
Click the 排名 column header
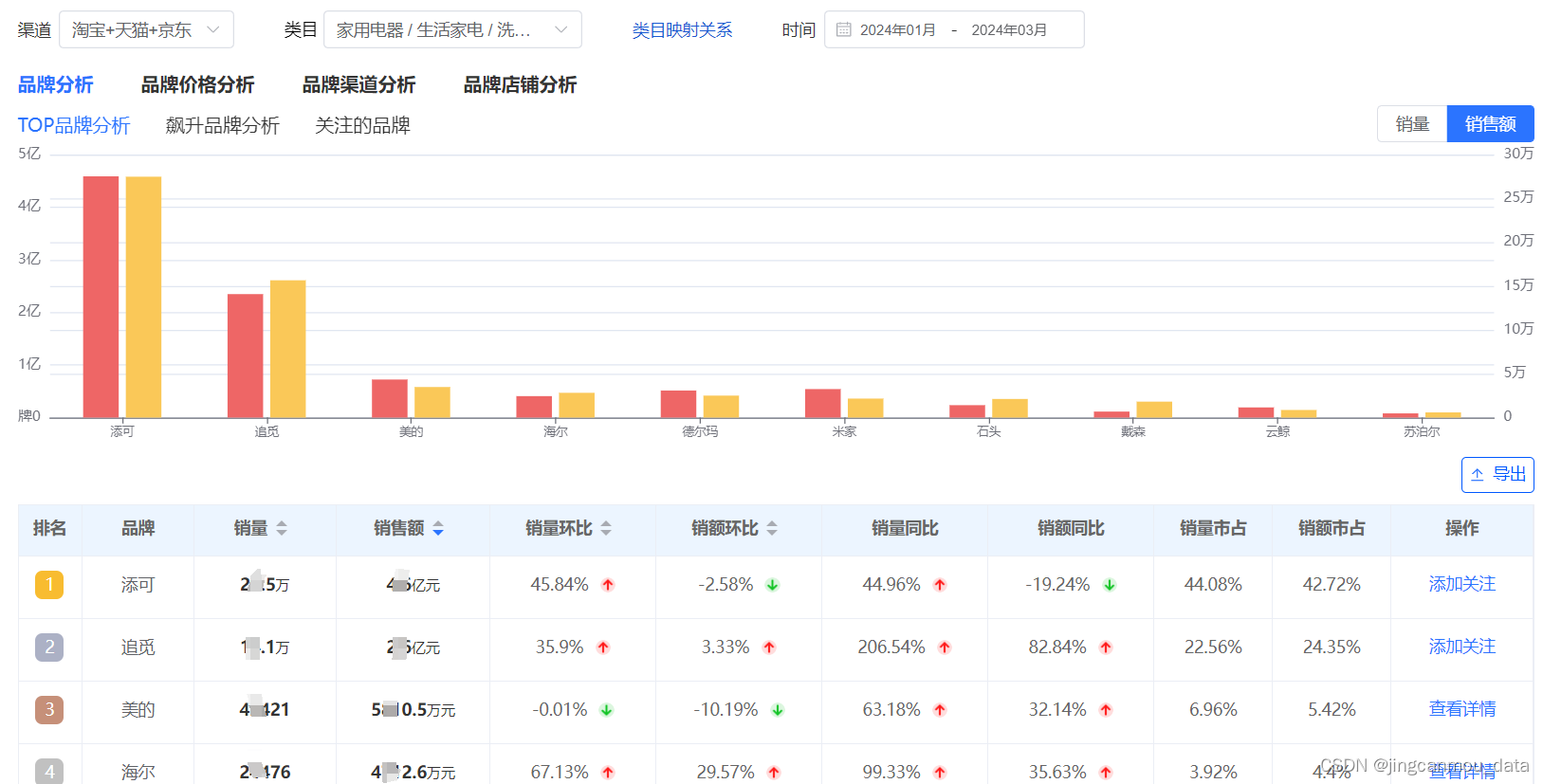pyautogui.click(x=49, y=529)
